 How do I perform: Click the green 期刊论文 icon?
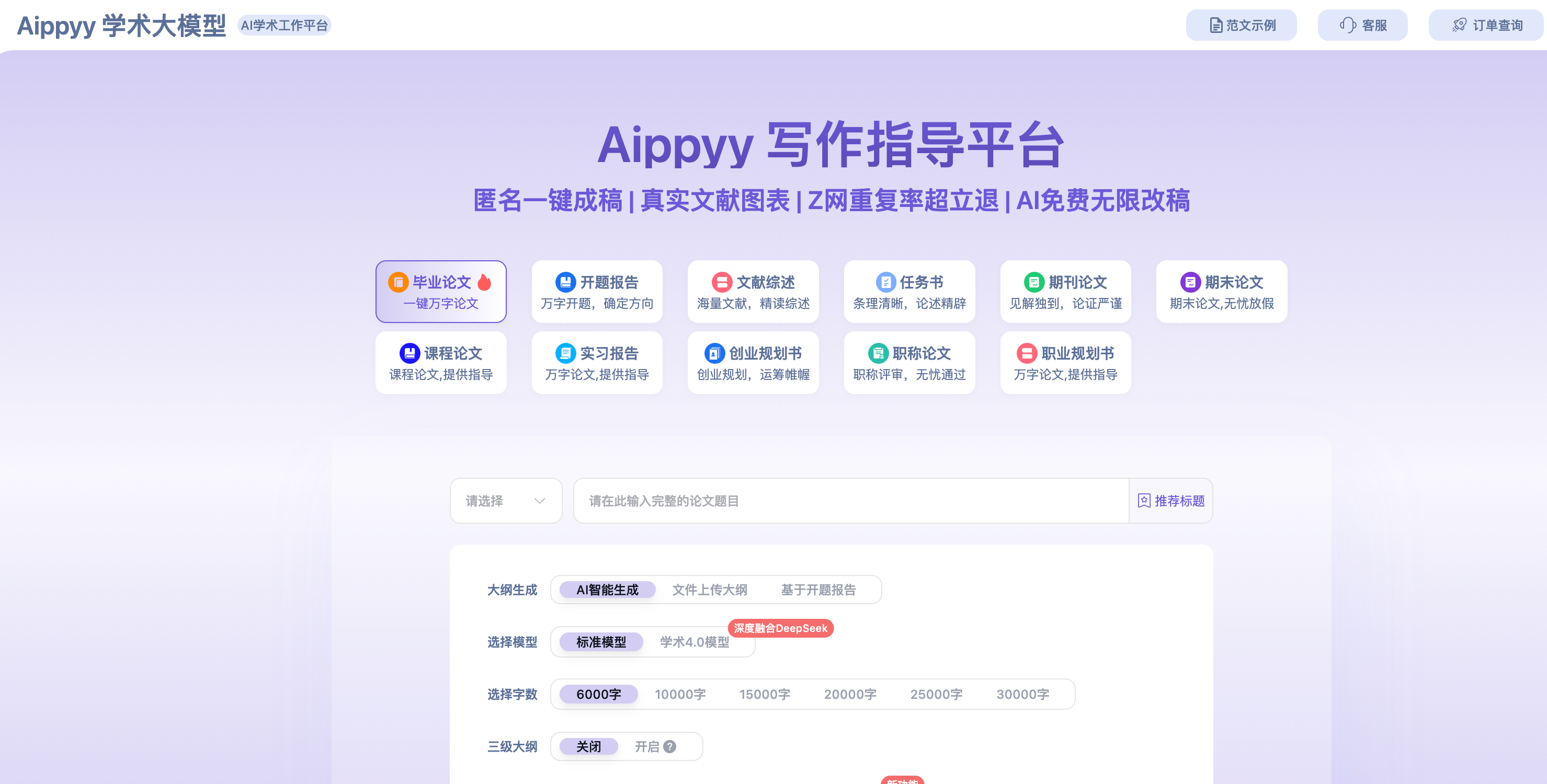pyautogui.click(x=1034, y=282)
